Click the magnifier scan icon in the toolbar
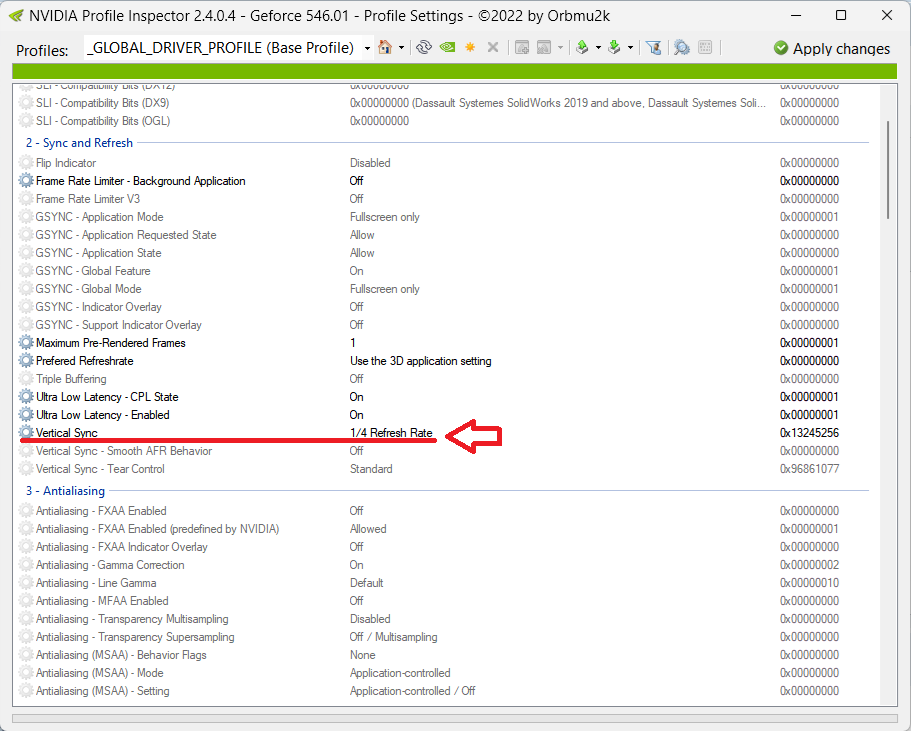This screenshot has height=731, width=911. point(681,48)
